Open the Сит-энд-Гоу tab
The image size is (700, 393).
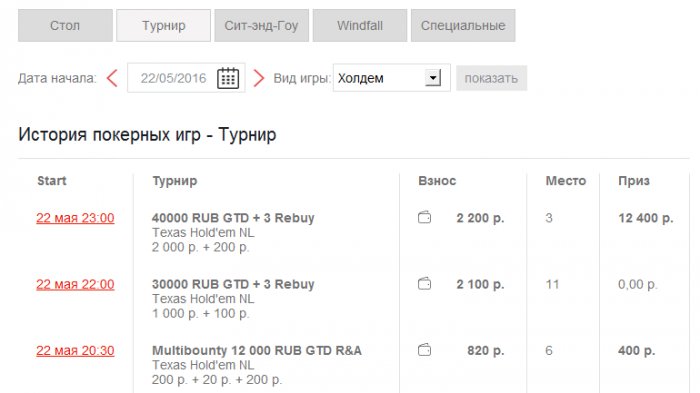(262, 25)
